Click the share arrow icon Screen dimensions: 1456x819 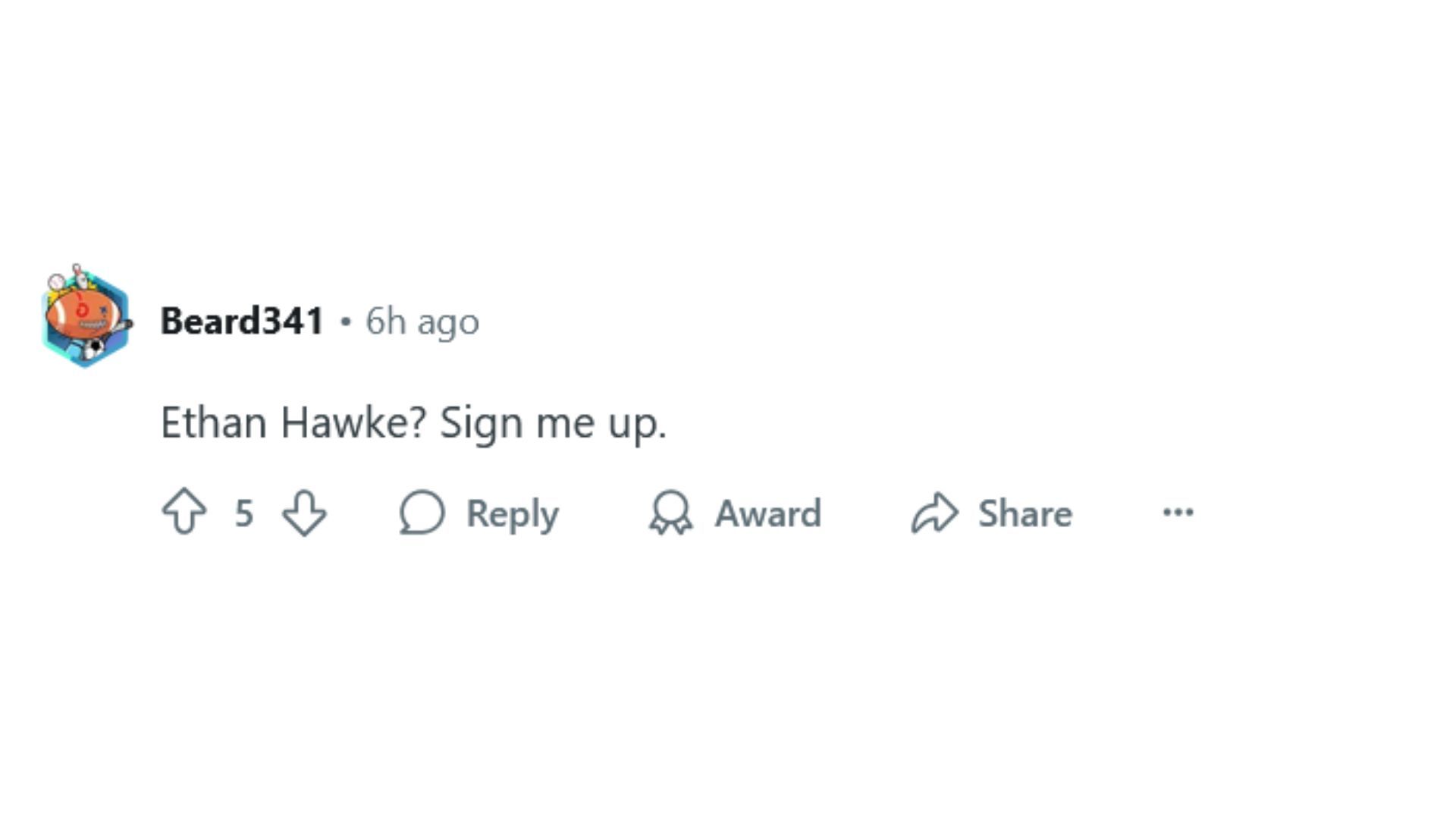(934, 513)
